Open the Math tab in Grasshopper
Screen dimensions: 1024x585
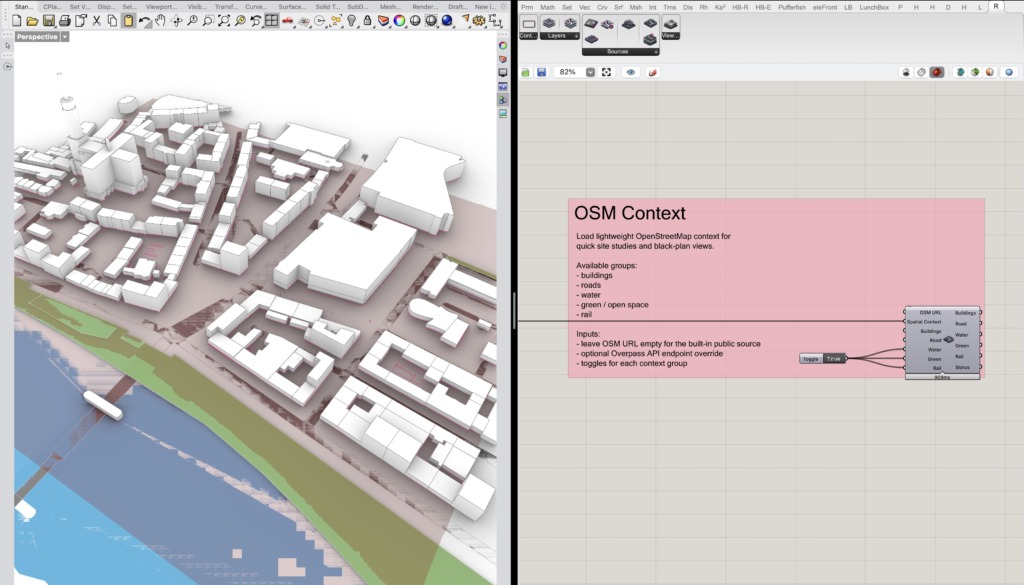coord(547,7)
